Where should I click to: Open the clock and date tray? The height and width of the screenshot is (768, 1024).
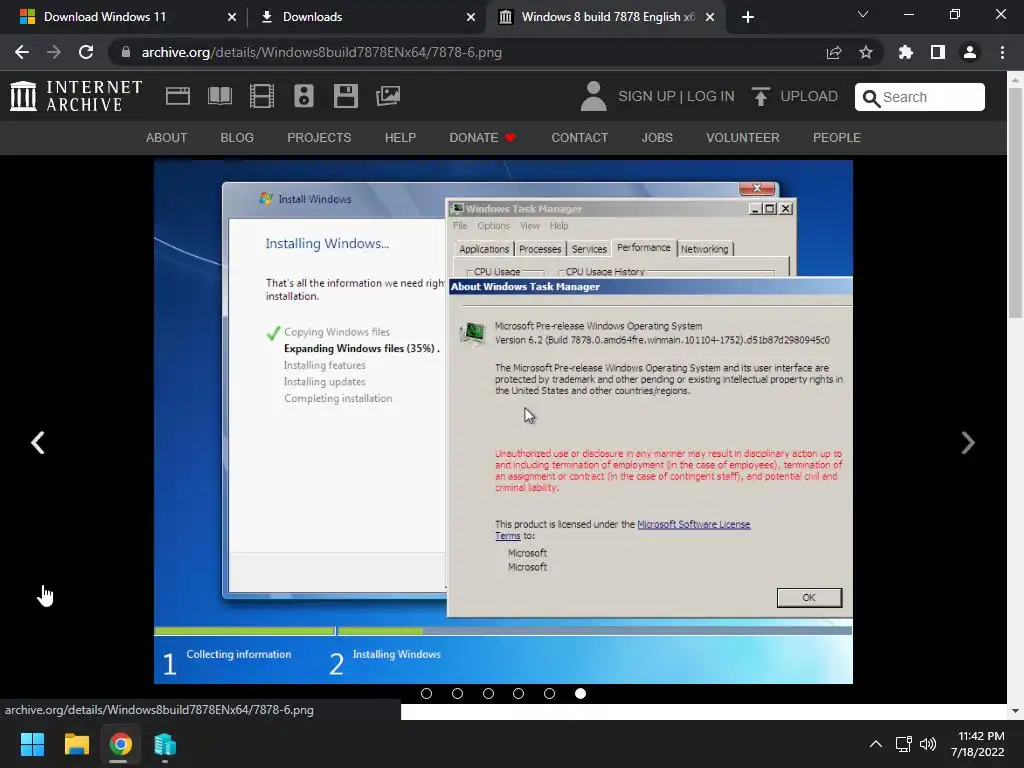click(x=978, y=744)
